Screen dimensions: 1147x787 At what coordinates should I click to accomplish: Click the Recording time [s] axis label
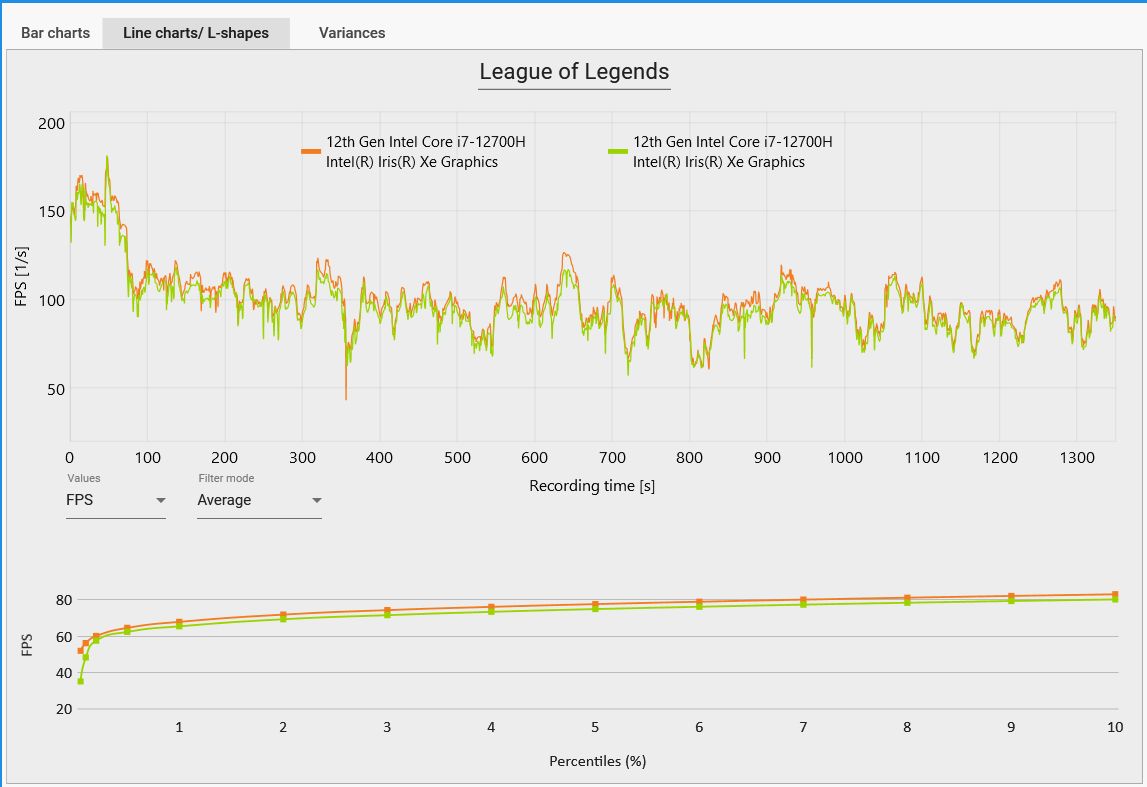tap(592, 486)
